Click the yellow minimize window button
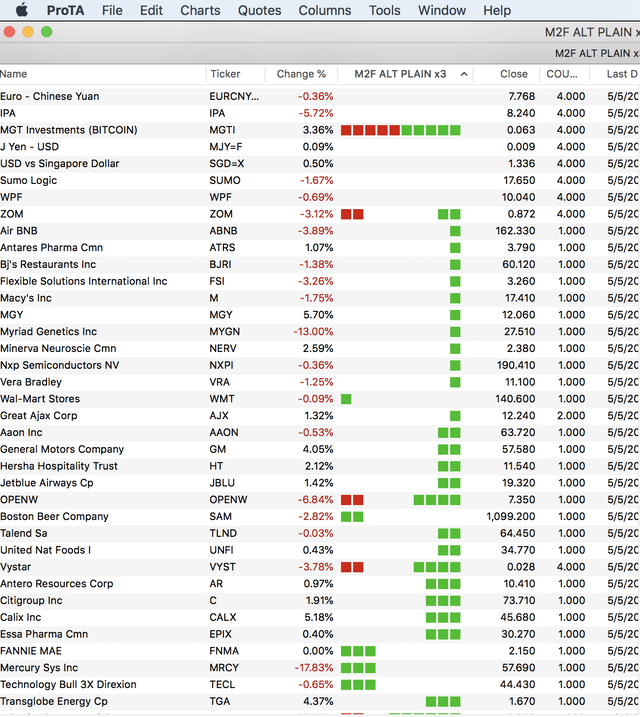Screen dimensions: 640x717 (x=28, y=32)
